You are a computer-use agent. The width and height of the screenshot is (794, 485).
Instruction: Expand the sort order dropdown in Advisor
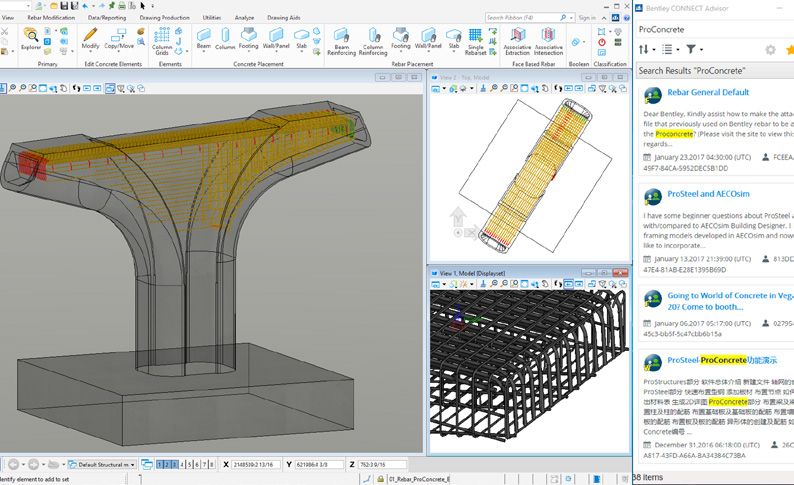(646, 49)
